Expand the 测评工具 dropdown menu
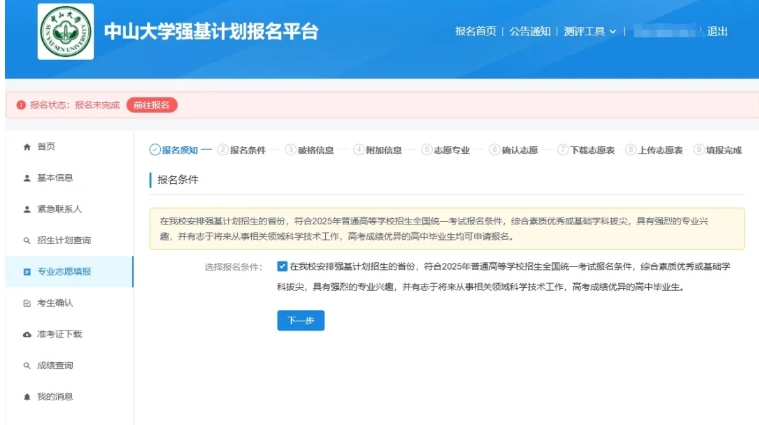759x425 pixels. pos(590,31)
